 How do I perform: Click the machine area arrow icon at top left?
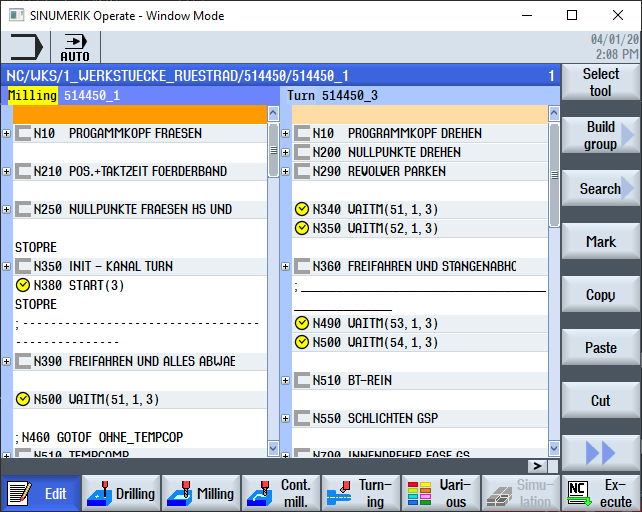(26, 48)
